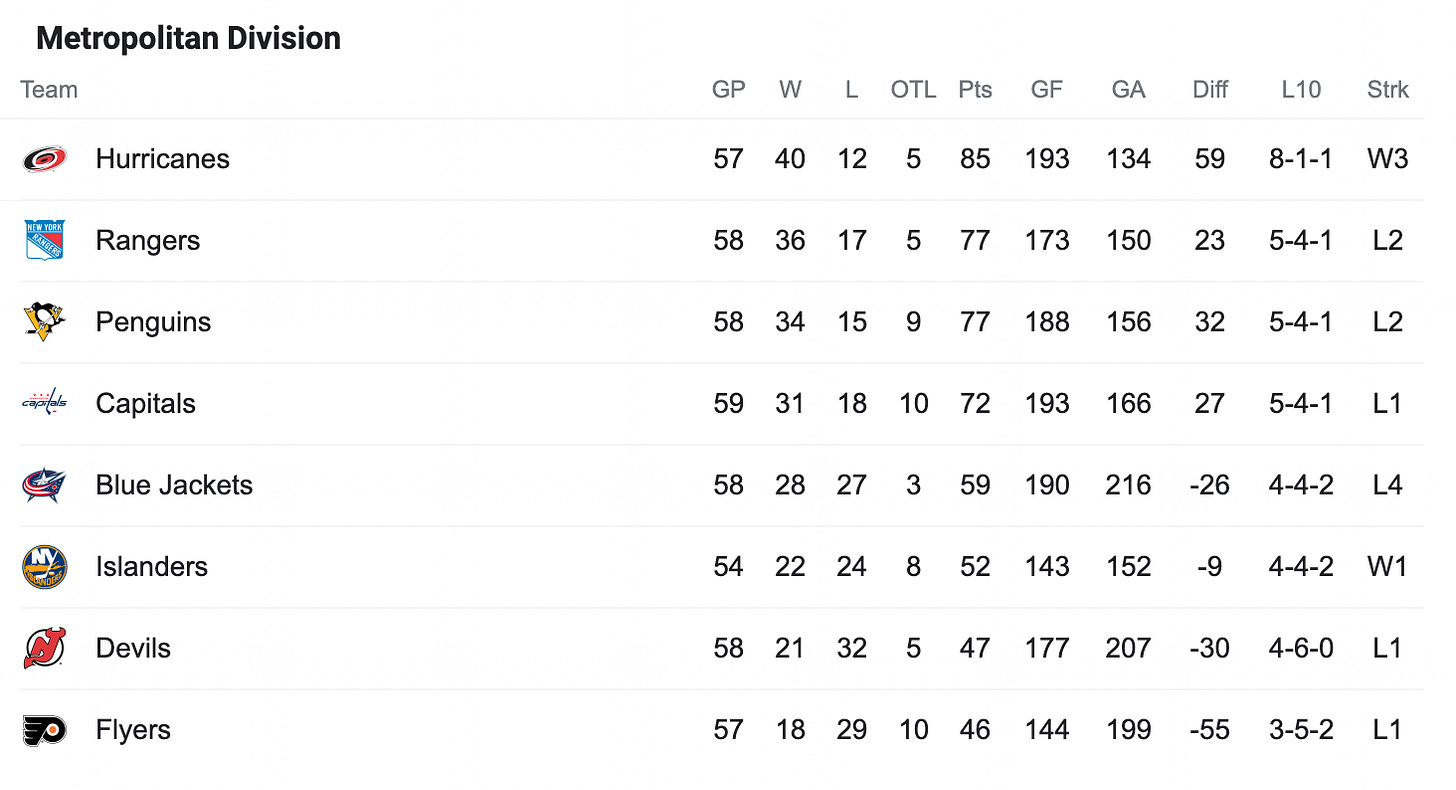Click the Team column header
Screen dimensions: 1456x790
tap(49, 90)
